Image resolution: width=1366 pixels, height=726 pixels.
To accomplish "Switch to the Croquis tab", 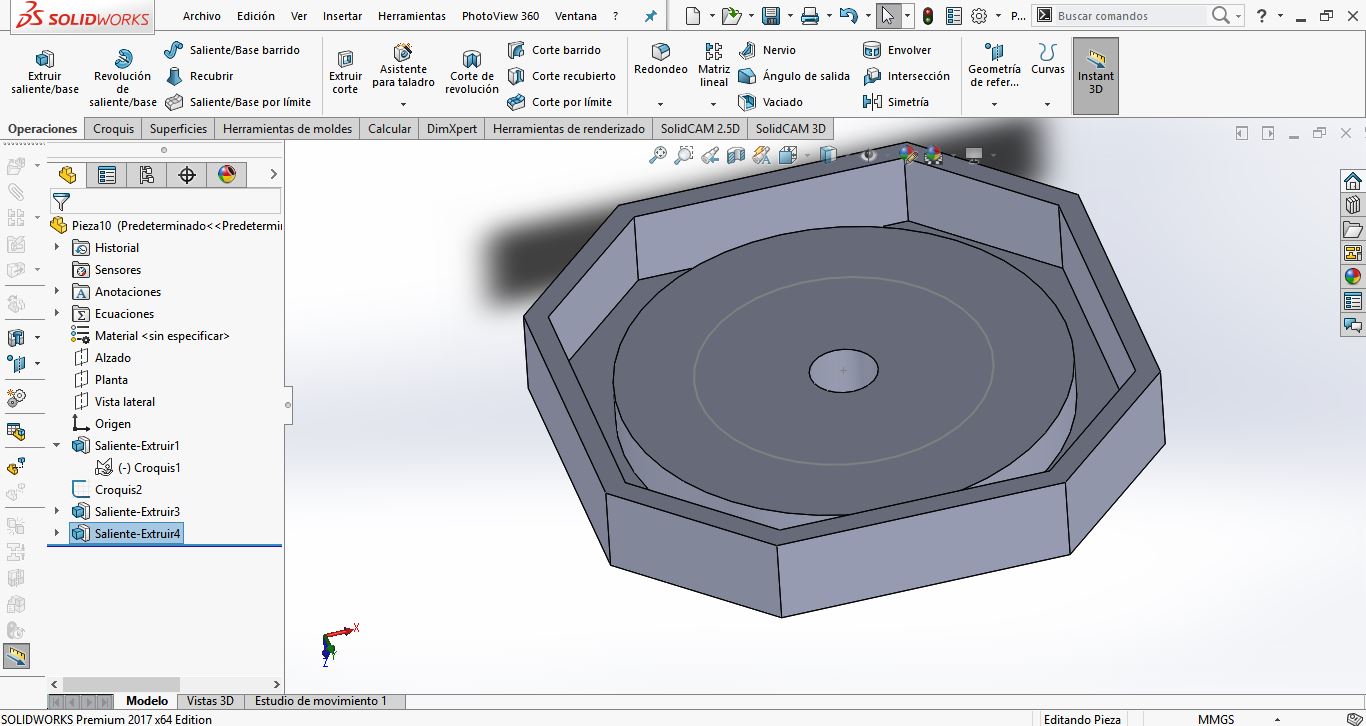I will pyautogui.click(x=113, y=129).
